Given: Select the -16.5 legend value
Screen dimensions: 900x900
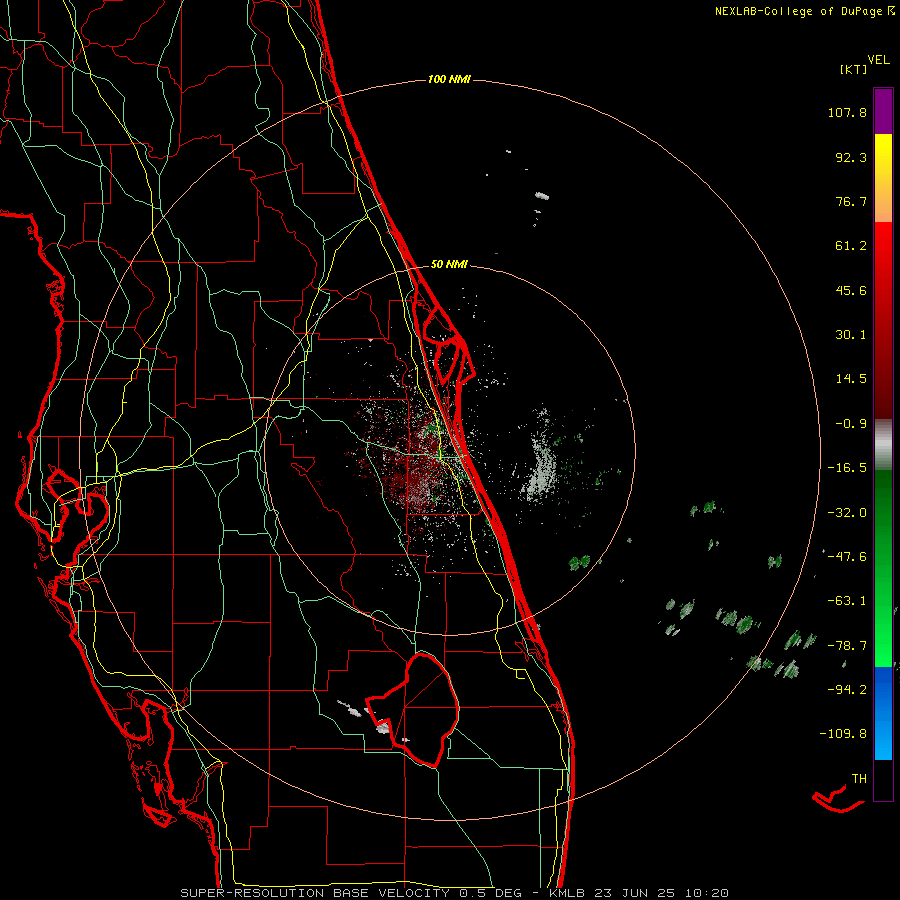Looking at the screenshot, I should (847, 468).
